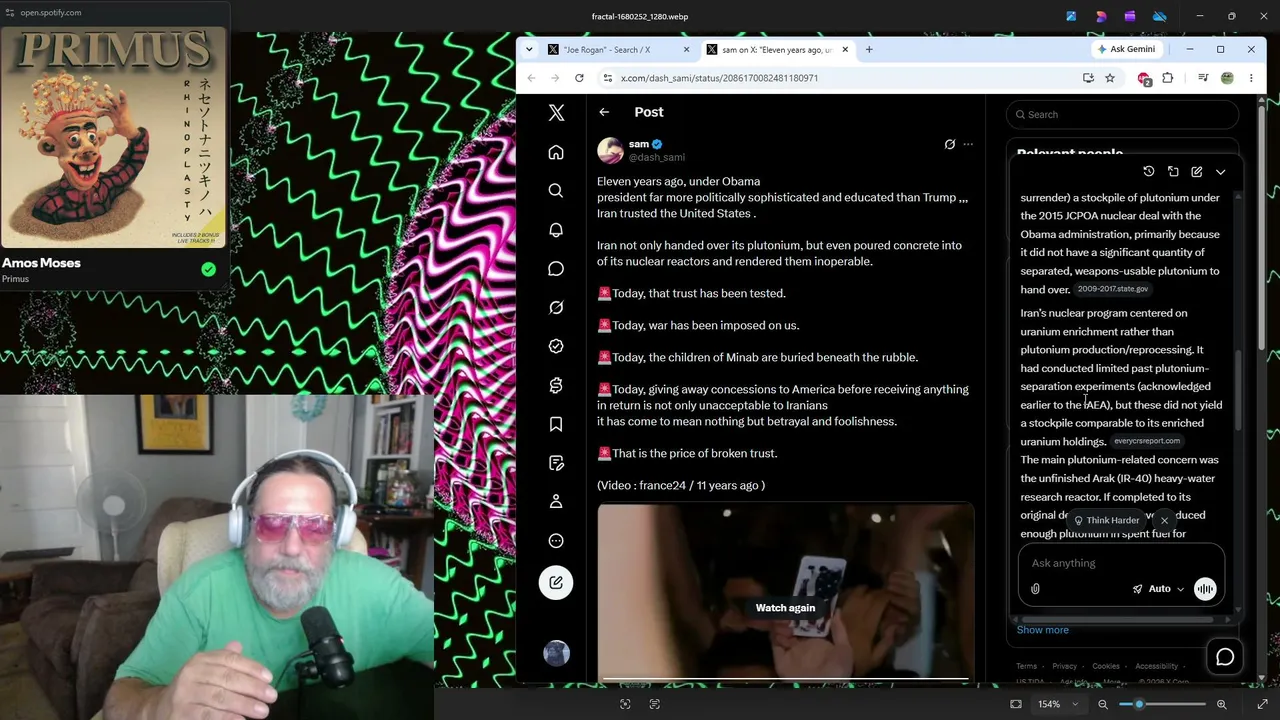Open Explore search icon in X sidebar
Viewport: 1280px width, 720px height.
point(556,191)
